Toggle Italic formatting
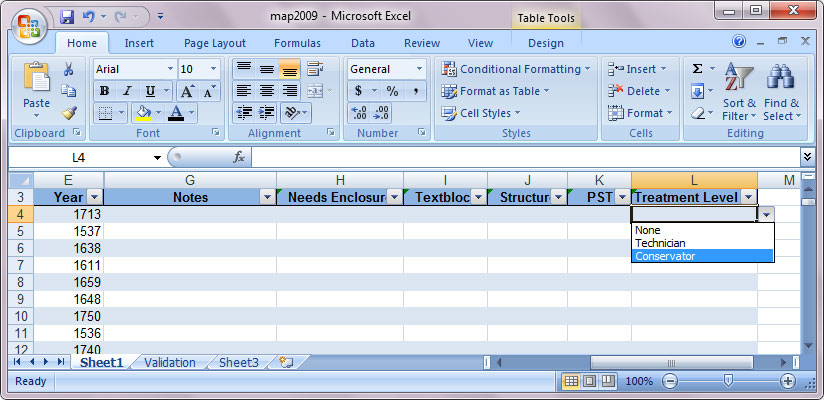The image size is (824, 400). [x=127, y=91]
